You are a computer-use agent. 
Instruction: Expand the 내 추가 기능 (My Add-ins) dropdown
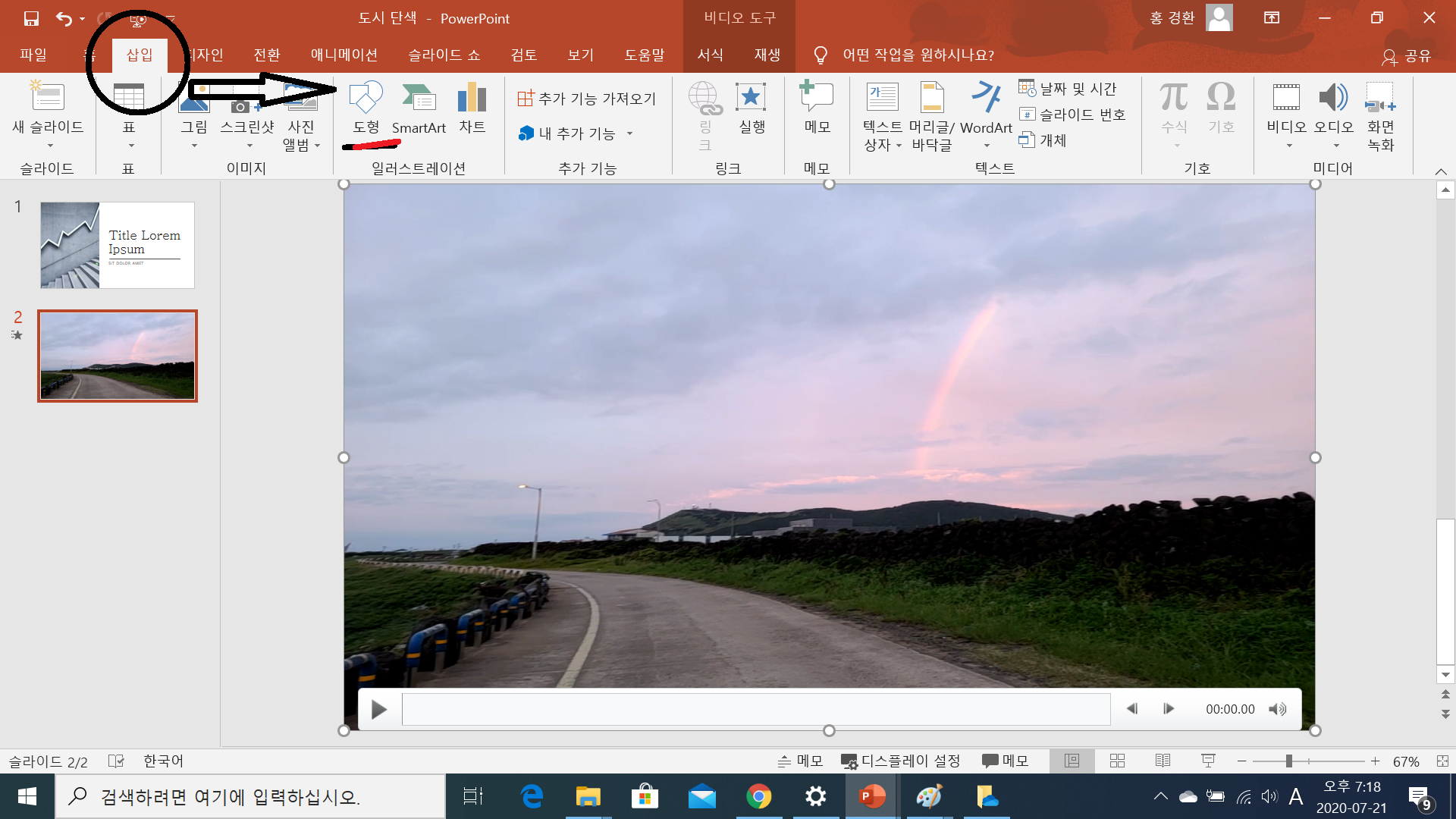click(629, 133)
